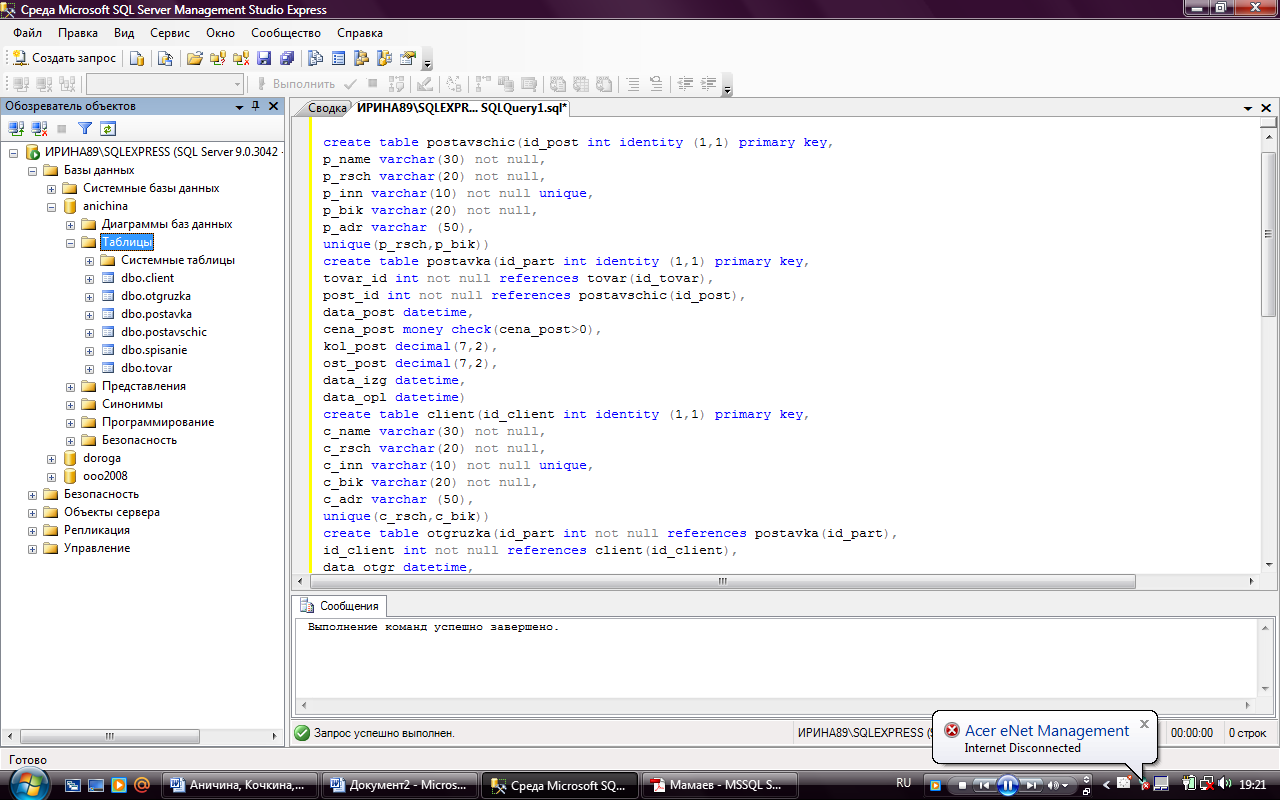Open the Вид menu
The width and height of the screenshot is (1280, 800).
[x=124, y=33]
